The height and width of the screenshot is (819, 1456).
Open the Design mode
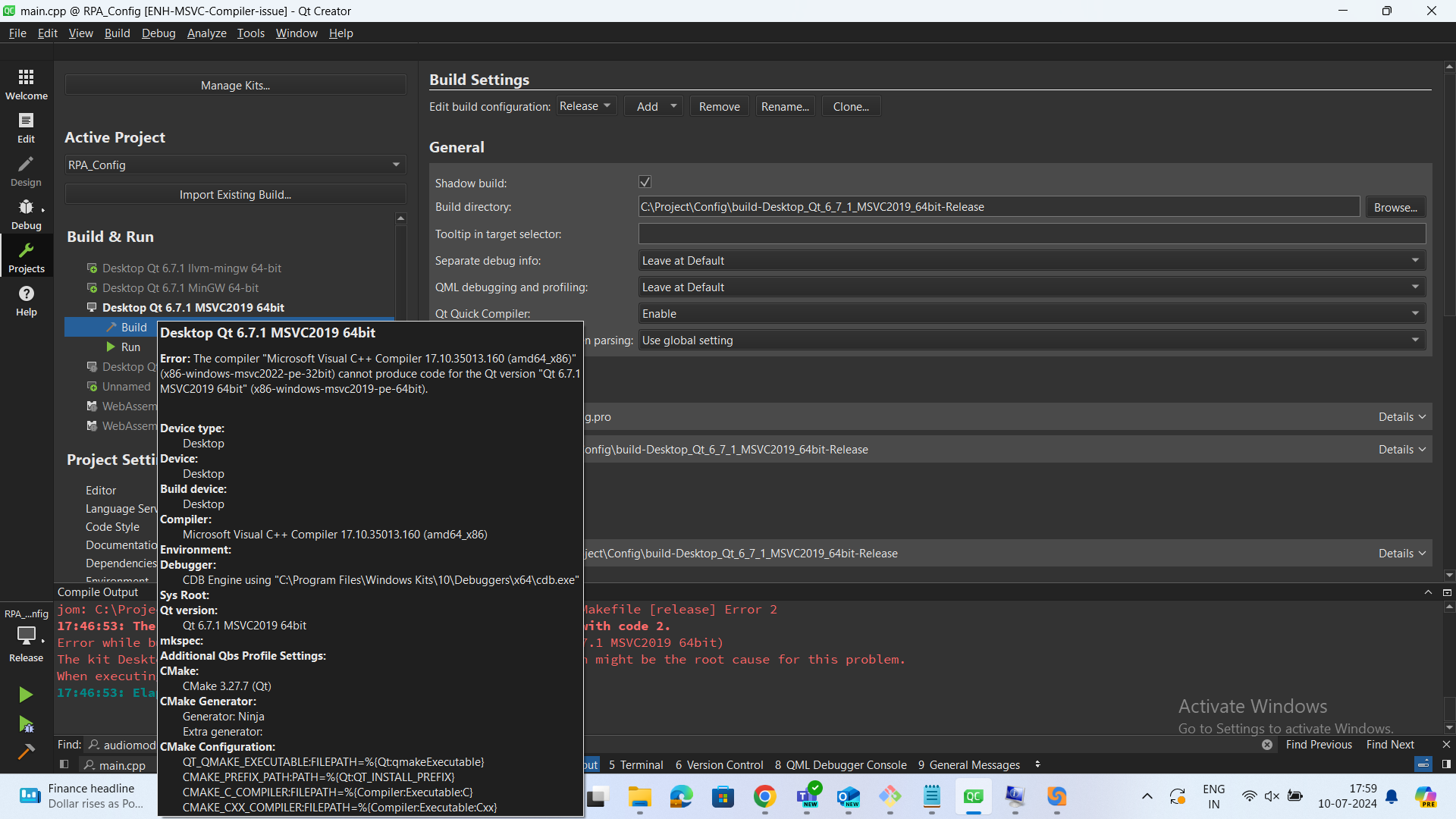pos(27,171)
